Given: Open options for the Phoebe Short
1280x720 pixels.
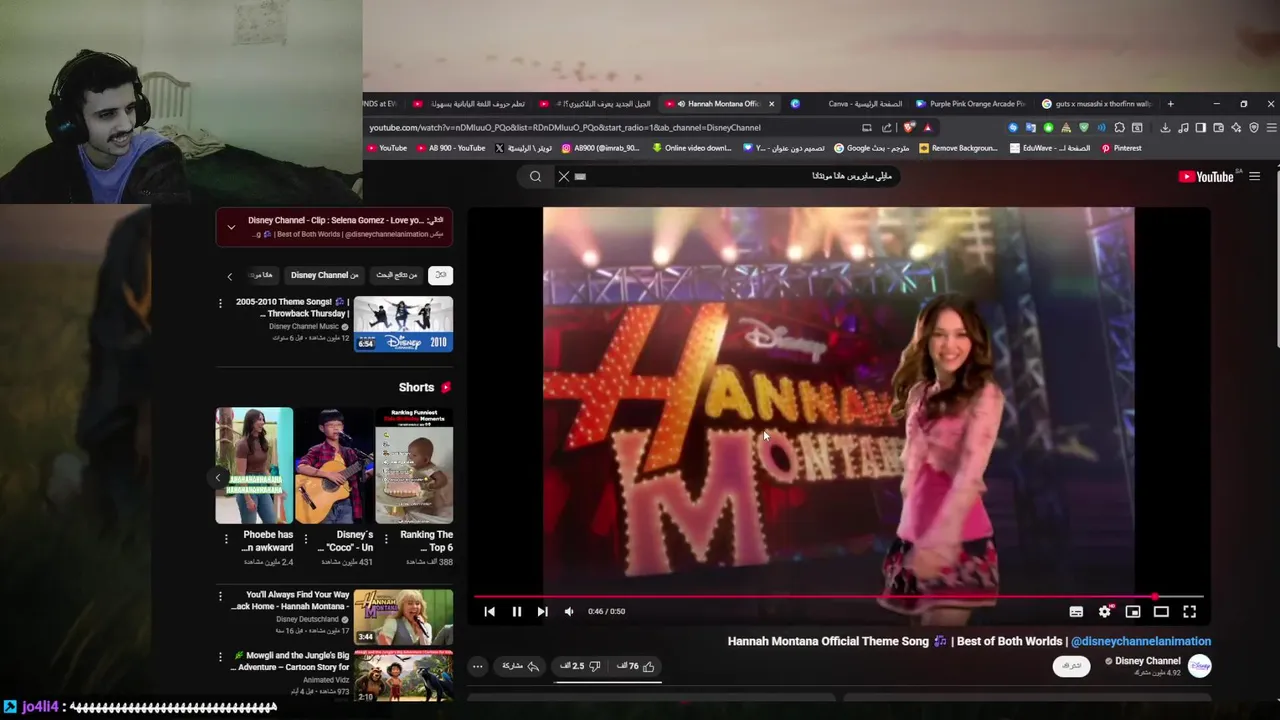Looking at the screenshot, I should tap(228, 540).
